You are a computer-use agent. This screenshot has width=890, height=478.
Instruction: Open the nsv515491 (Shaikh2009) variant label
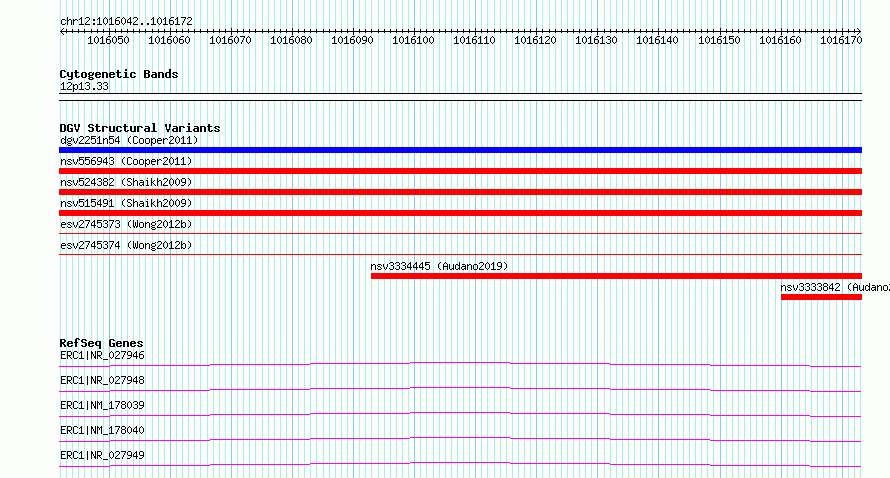tap(126, 203)
